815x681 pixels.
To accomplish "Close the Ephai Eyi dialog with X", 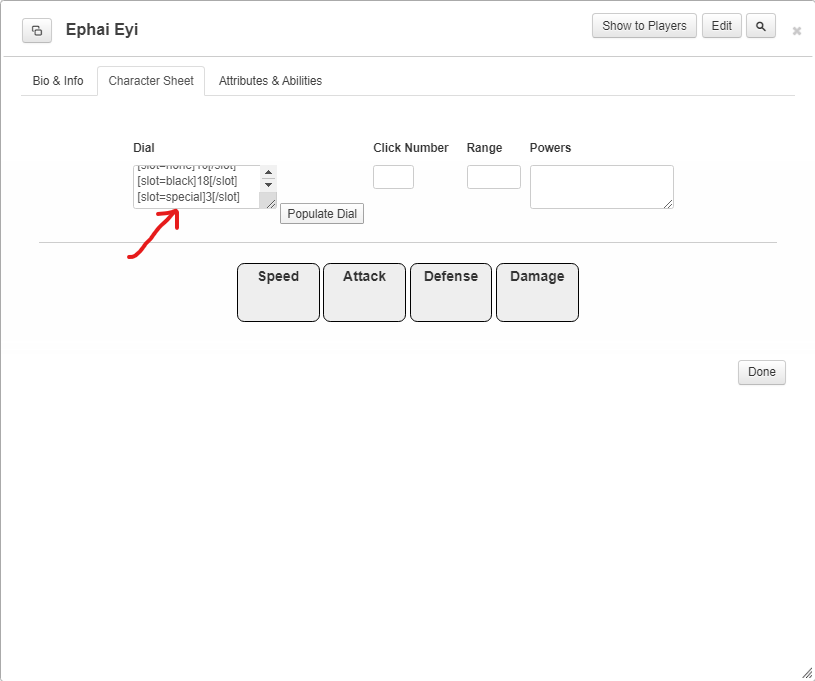I will pos(796,31).
